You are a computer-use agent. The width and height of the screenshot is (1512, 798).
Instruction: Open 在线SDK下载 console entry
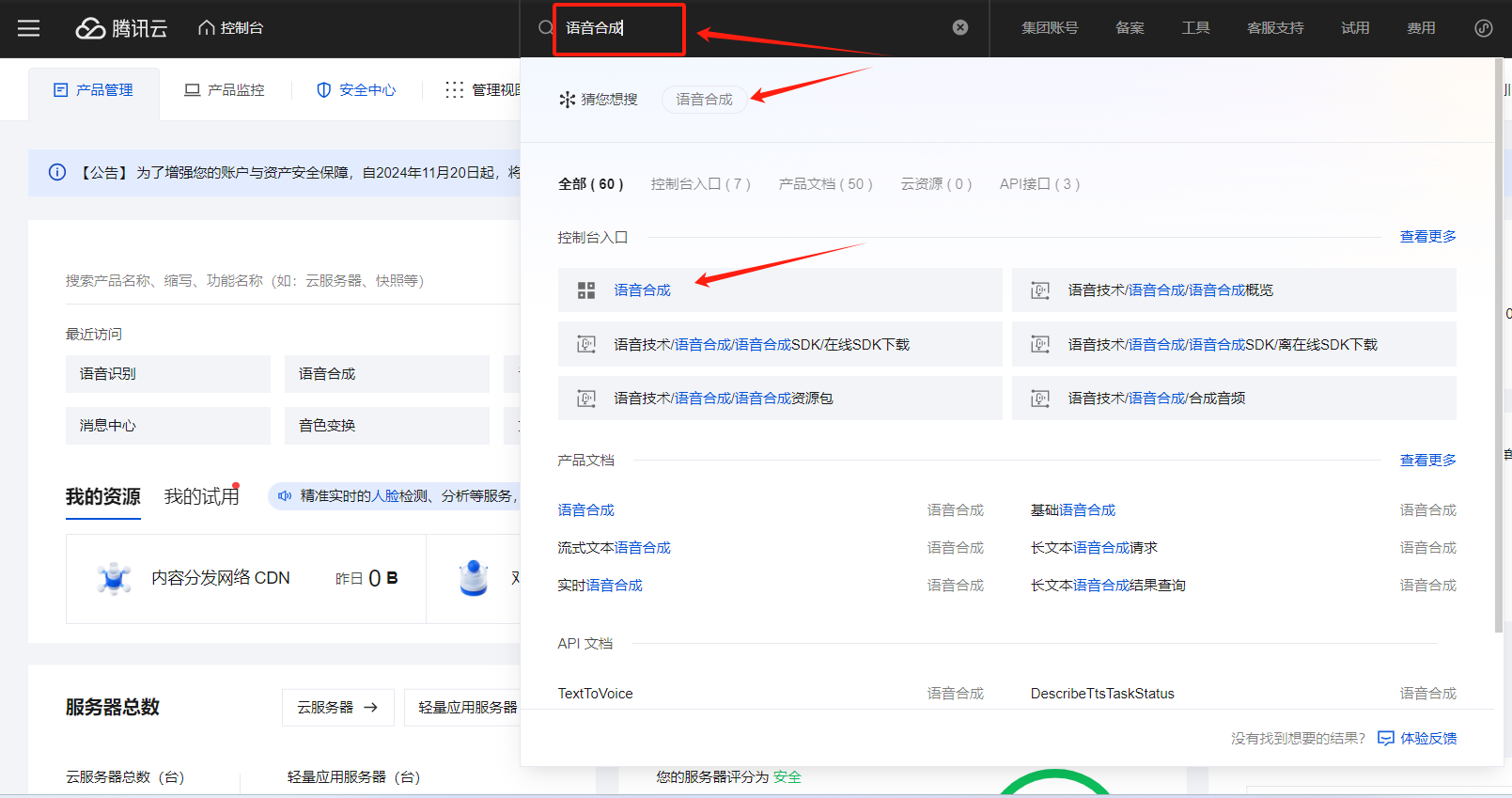tap(780, 344)
